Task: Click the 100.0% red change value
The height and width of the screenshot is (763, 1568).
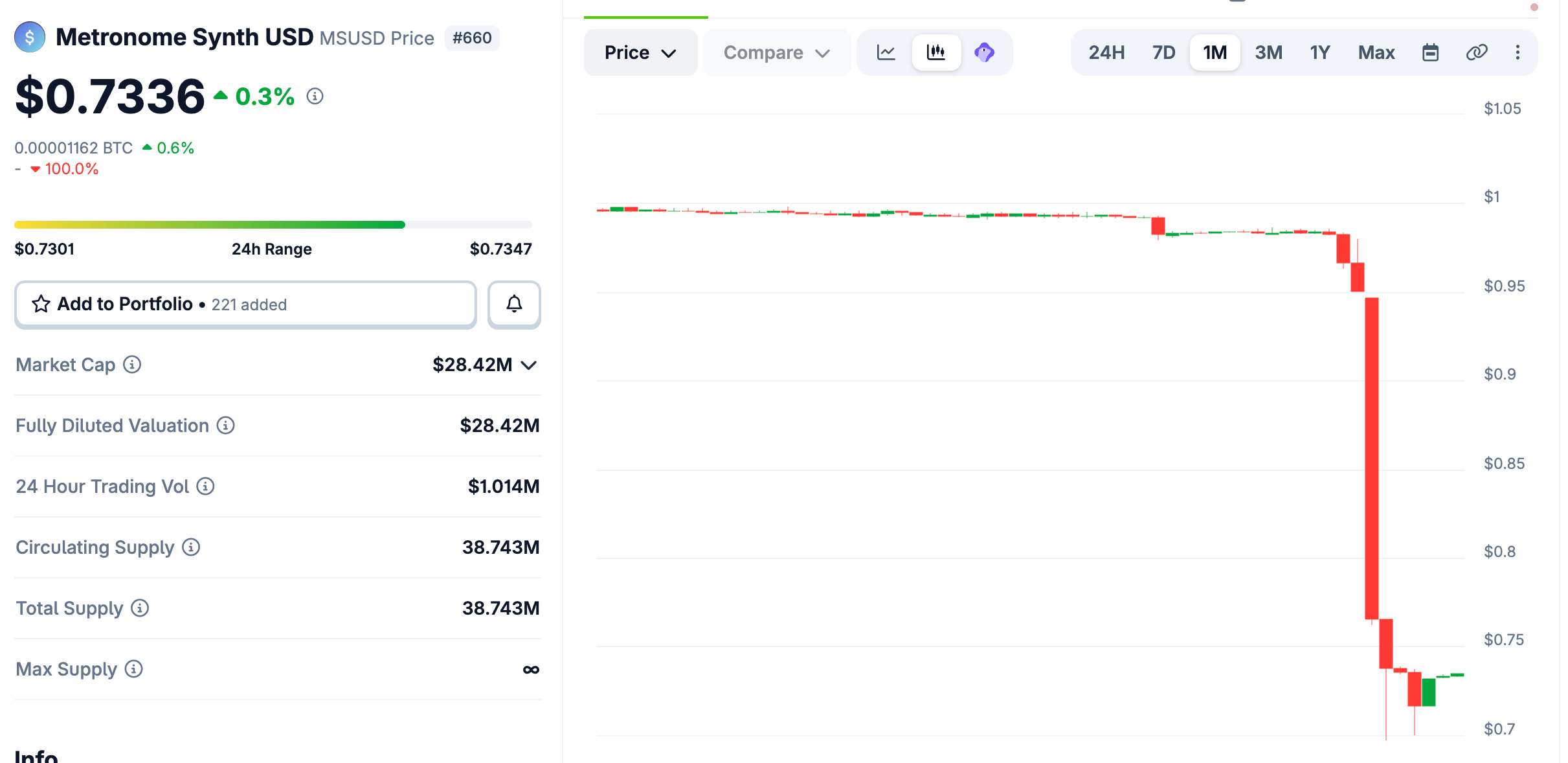Action: [72, 169]
